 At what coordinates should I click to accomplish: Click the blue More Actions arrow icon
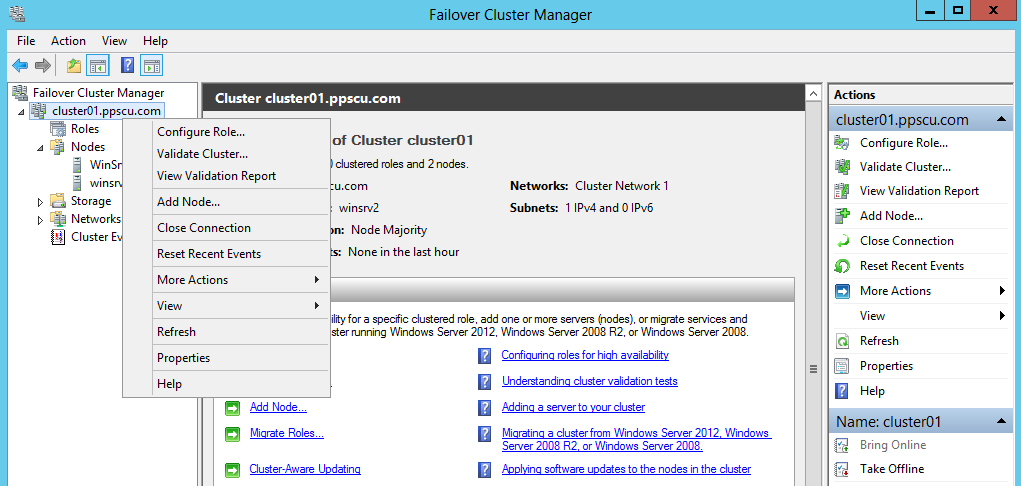842,291
